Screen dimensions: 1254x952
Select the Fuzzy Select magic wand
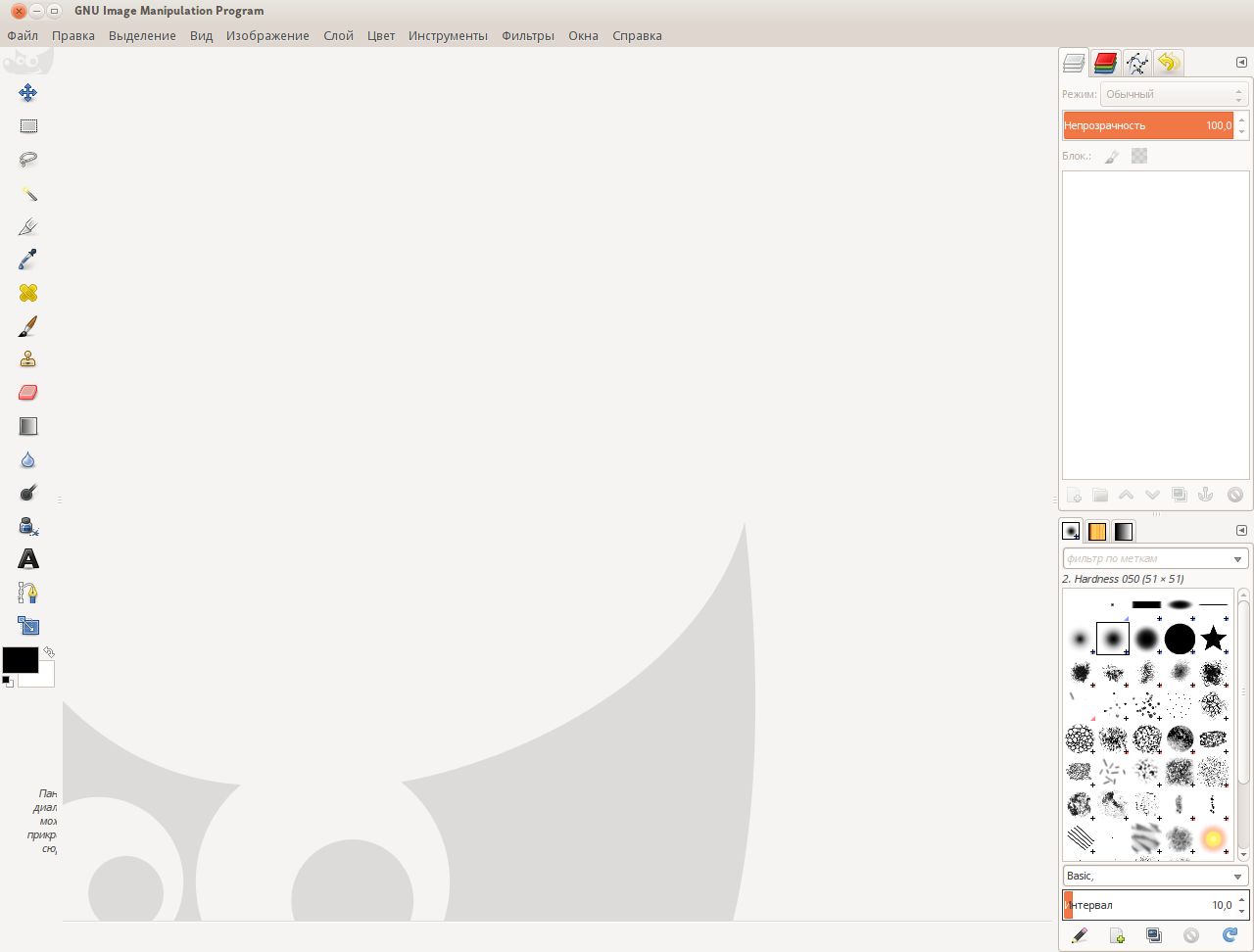point(28,193)
